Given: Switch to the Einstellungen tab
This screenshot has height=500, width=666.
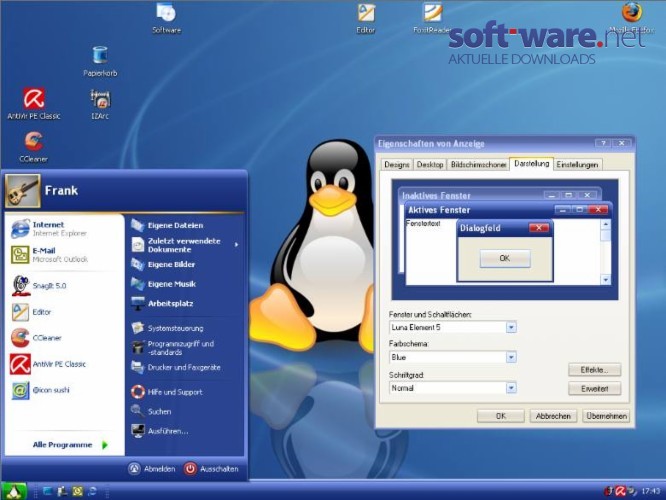Looking at the screenshot, I should 577,164.
